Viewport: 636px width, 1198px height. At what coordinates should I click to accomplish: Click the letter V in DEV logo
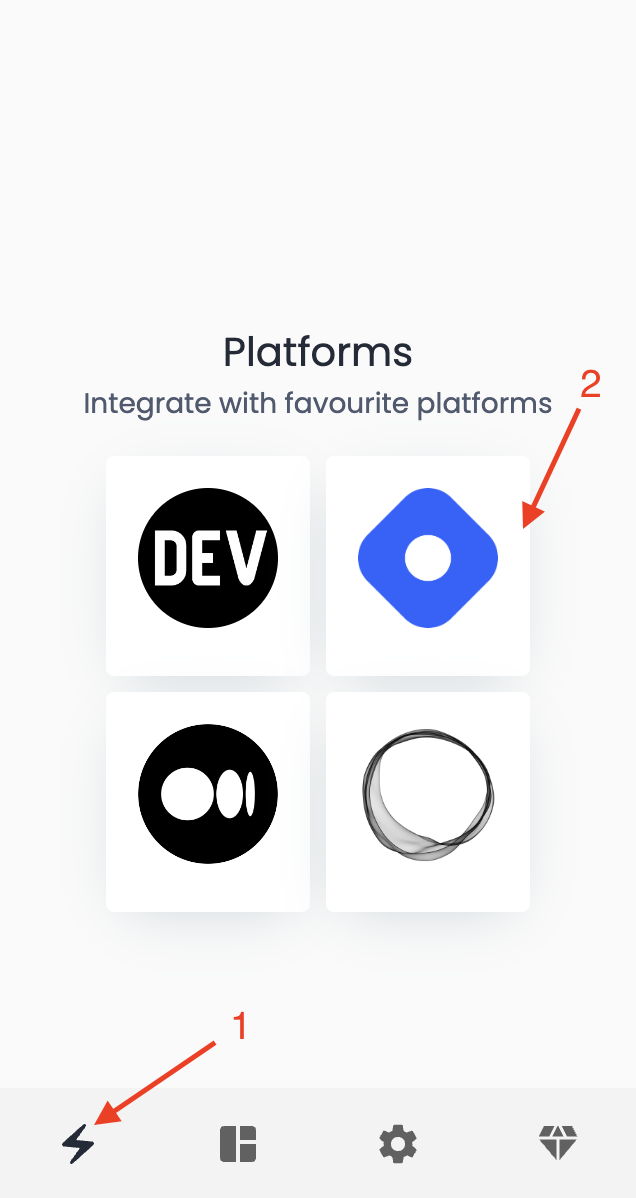pyautogui.click(x=251, y=558)
